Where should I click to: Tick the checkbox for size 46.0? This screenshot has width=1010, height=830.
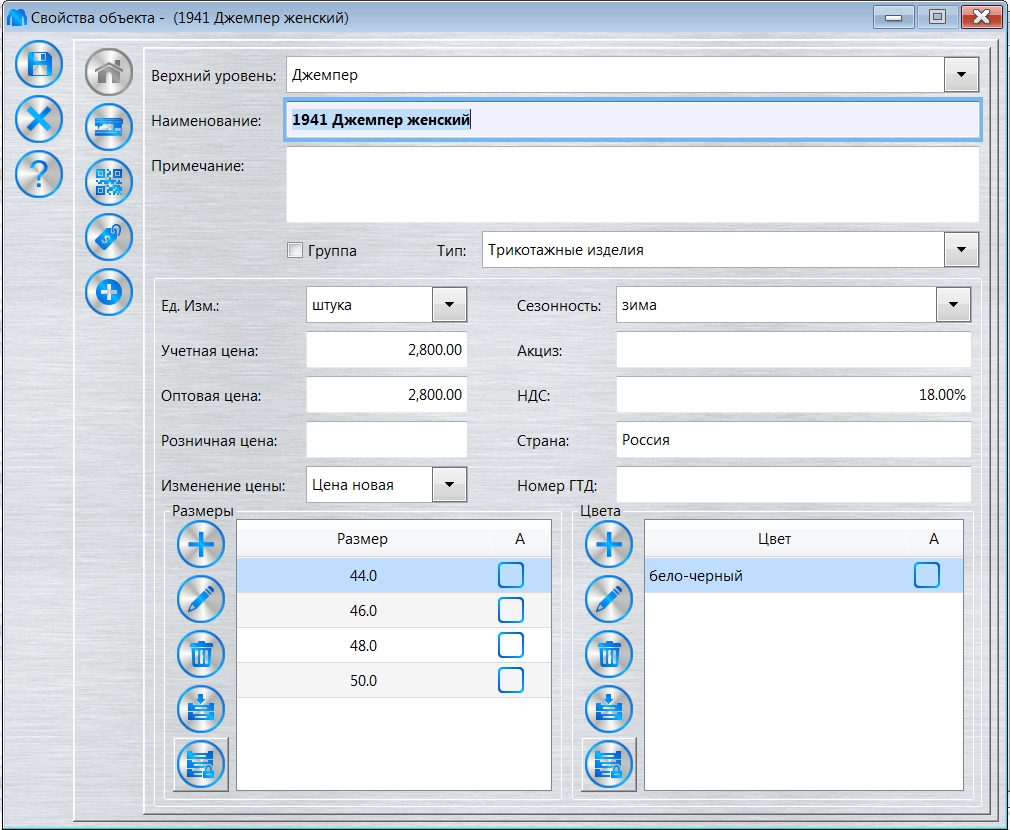(x=511, y=610)
